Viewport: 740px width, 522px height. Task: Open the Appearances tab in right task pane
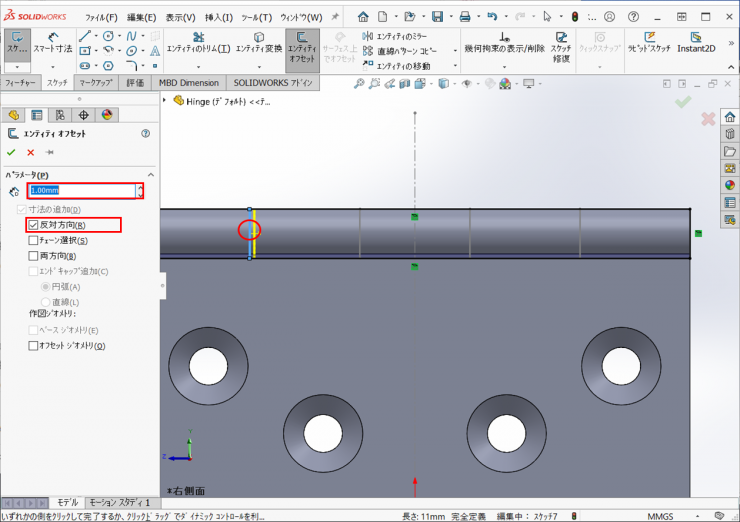729,185
